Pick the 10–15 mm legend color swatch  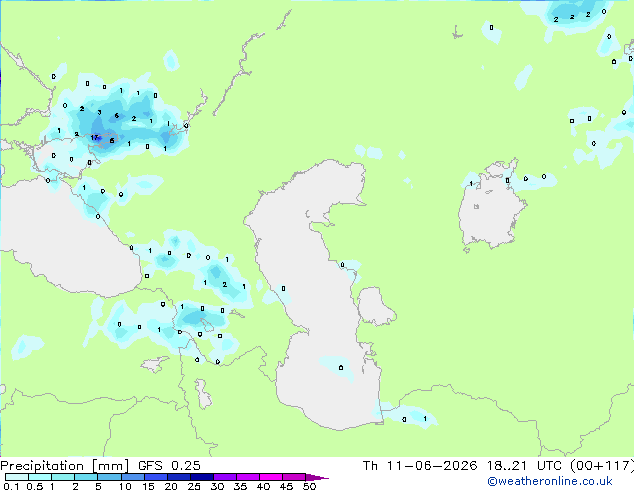(133, 477)
